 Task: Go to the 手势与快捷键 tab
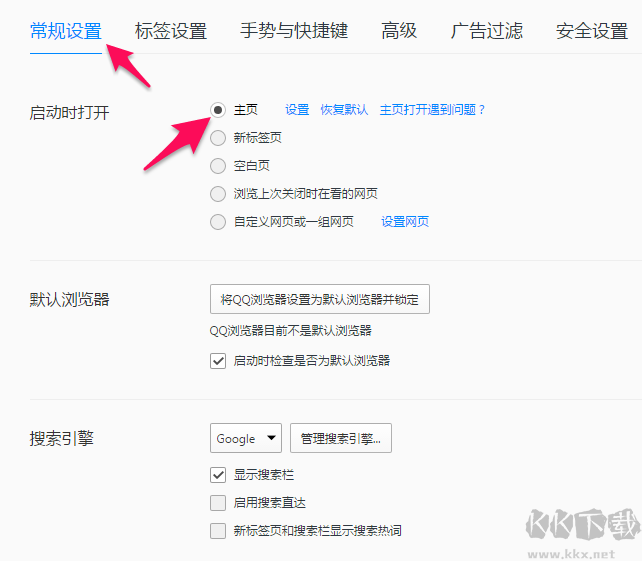294,31
